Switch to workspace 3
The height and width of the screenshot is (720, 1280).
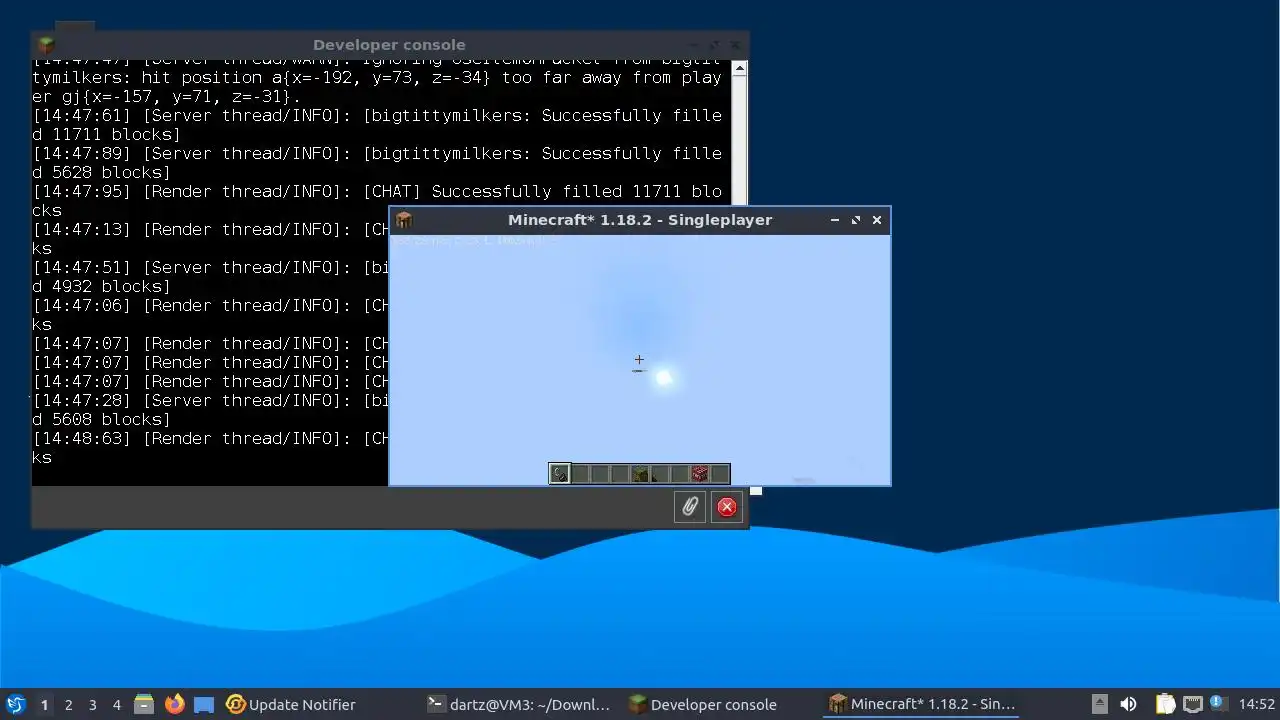92,704
